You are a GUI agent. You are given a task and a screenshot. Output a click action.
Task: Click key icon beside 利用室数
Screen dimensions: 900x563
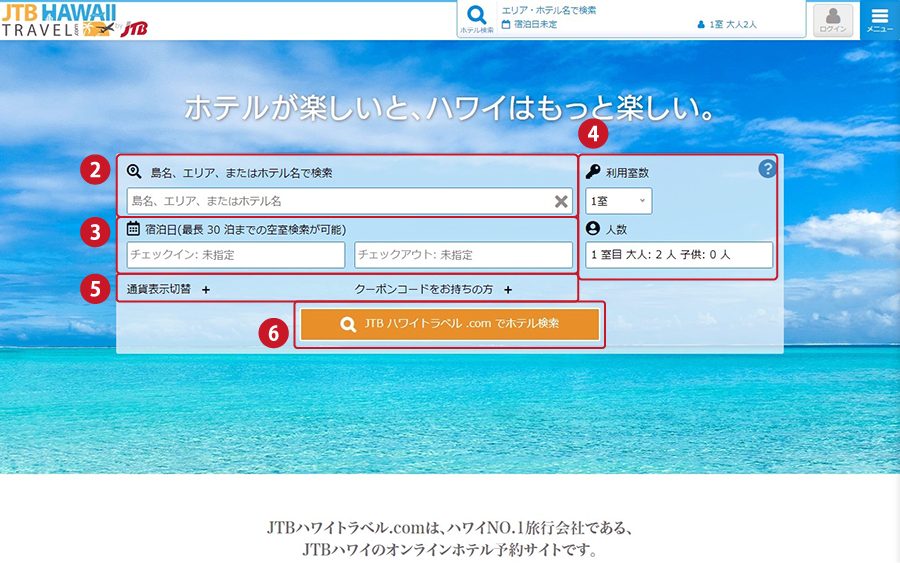click(x=593, y=171)
